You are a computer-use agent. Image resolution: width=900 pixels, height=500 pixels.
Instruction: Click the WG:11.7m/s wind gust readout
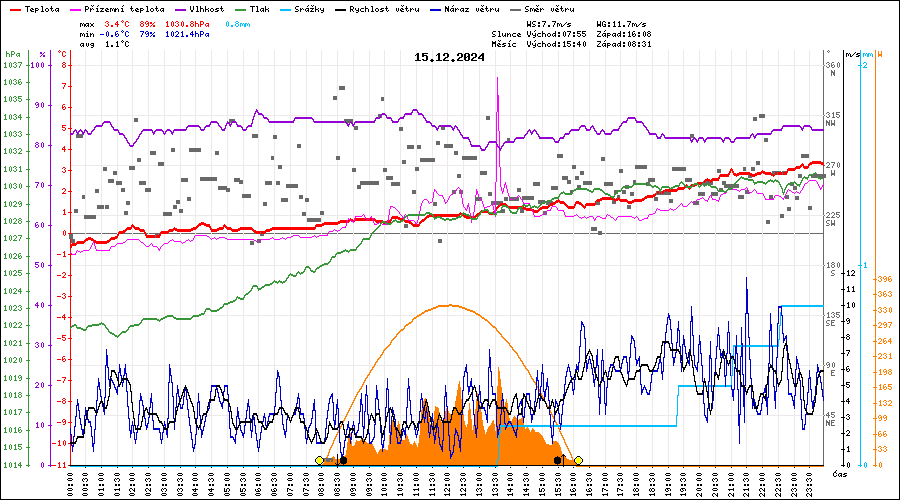click(621, 23)
